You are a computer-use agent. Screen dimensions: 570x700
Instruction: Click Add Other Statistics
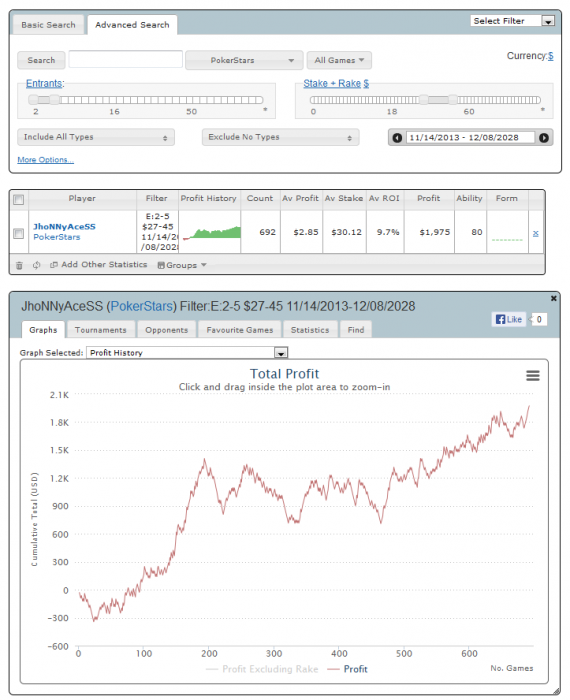click(99, 265)
